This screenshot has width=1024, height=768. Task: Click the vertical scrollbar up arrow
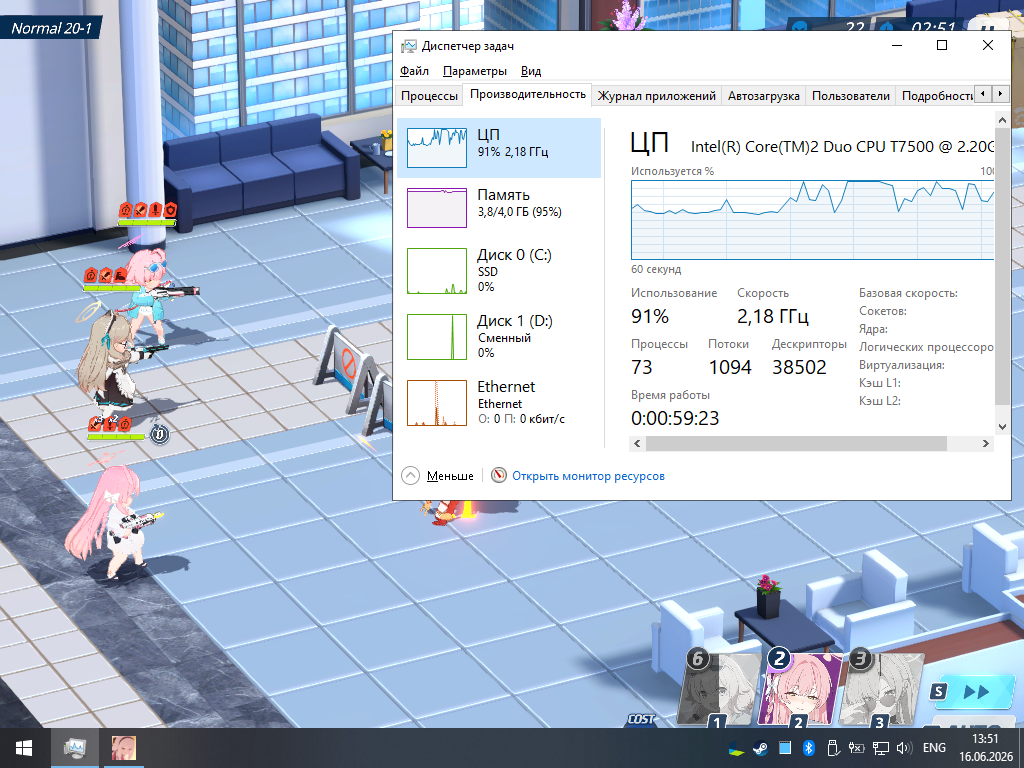[x=1002, y=120]
